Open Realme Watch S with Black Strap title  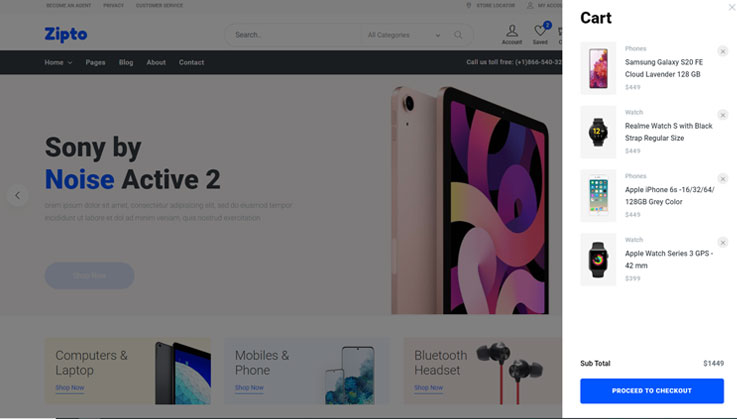(x=668, y=132)
